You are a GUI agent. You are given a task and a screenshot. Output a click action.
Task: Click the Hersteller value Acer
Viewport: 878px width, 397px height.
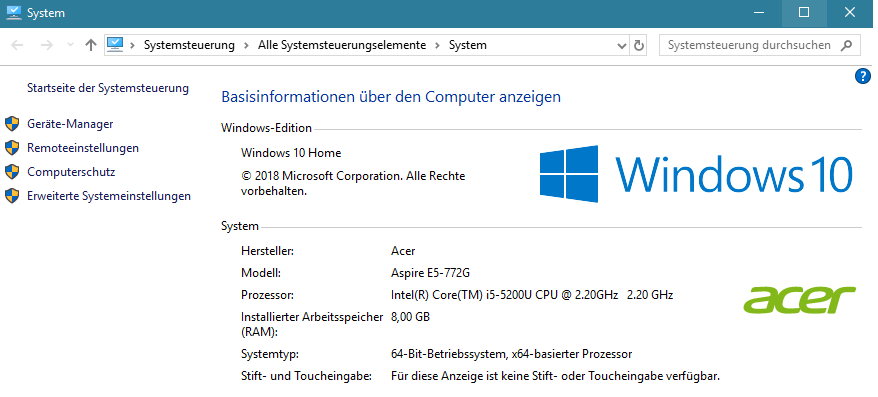click(403, 251)
